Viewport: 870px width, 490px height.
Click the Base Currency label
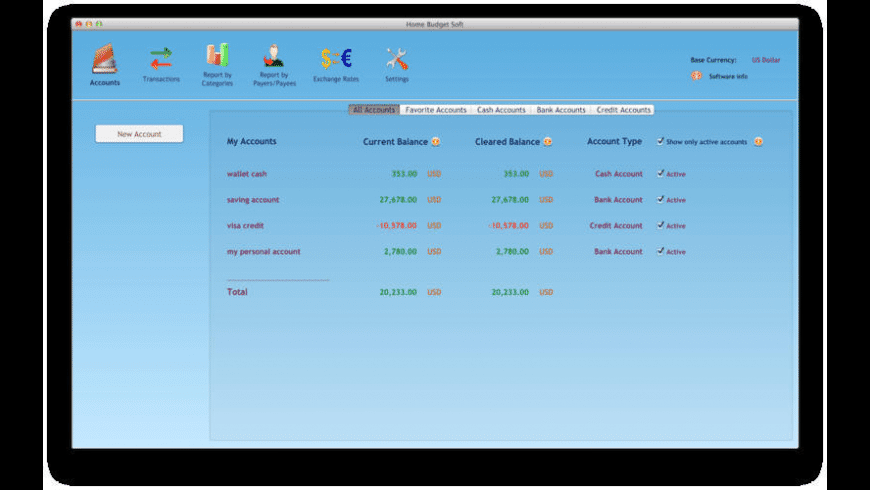coord(714,60)
